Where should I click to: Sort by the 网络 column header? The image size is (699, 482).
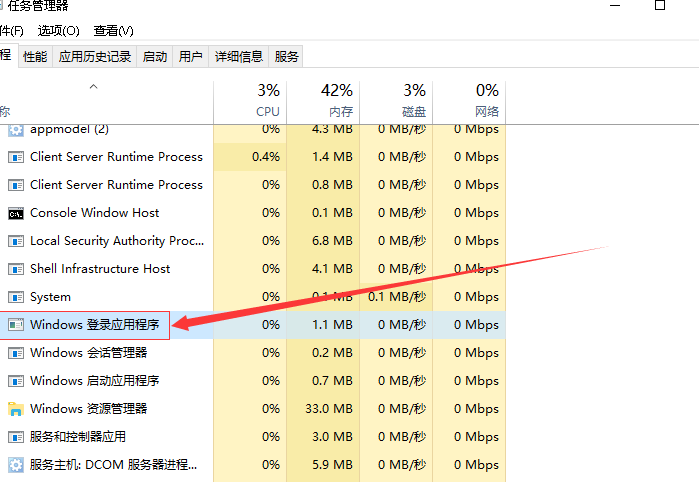[x=469, y=101]
